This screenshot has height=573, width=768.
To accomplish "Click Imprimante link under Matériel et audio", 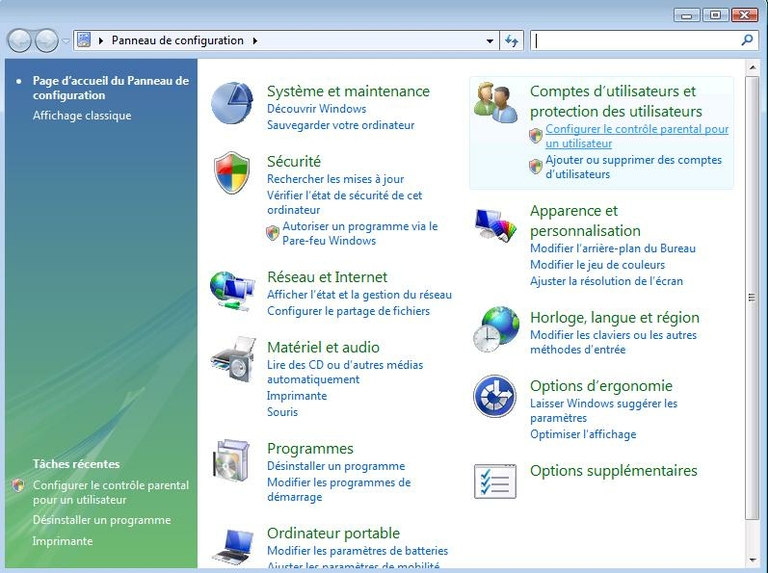I will click(297, 396).
